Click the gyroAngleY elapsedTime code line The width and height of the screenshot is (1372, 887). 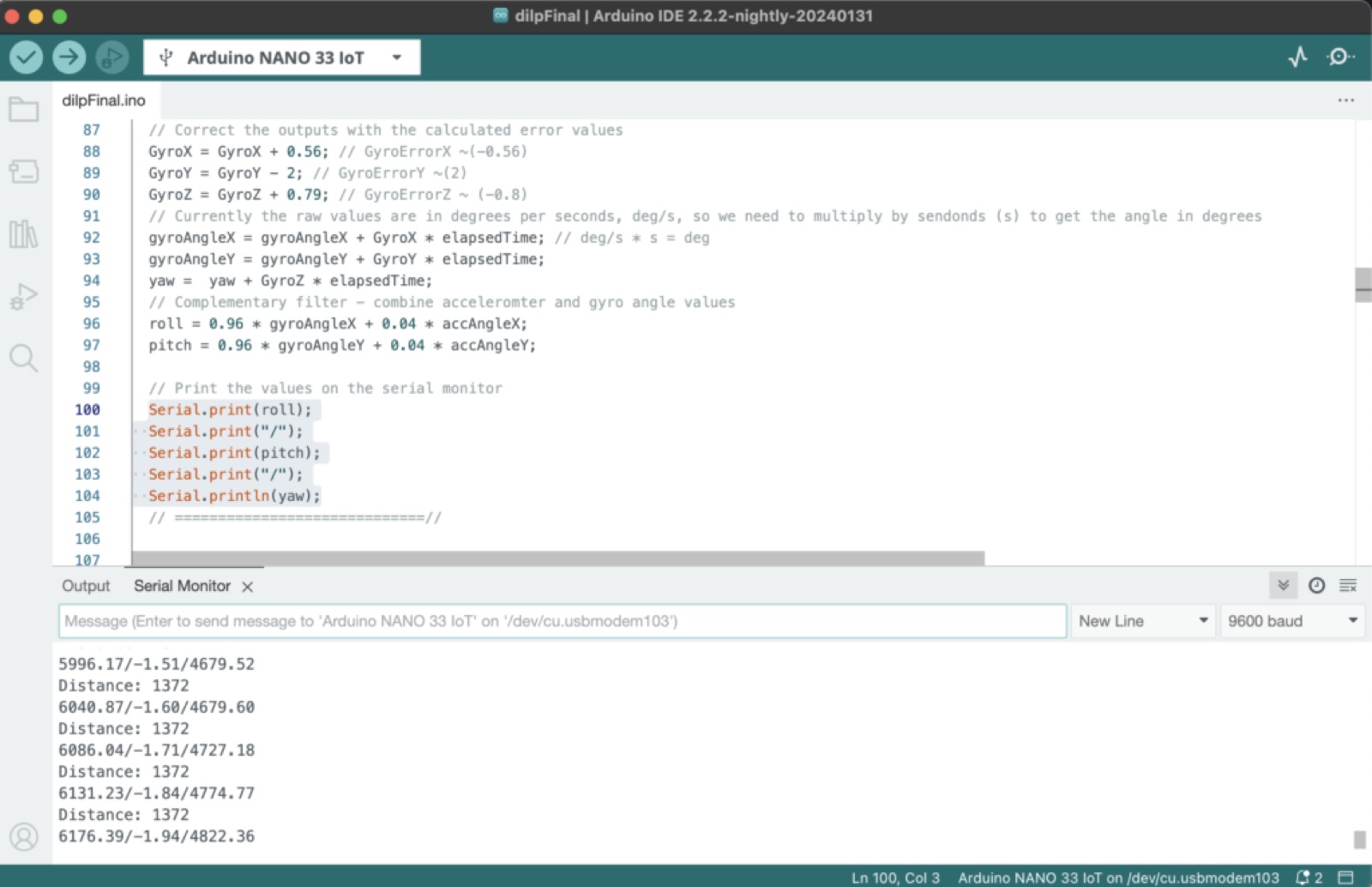(346, 259)
